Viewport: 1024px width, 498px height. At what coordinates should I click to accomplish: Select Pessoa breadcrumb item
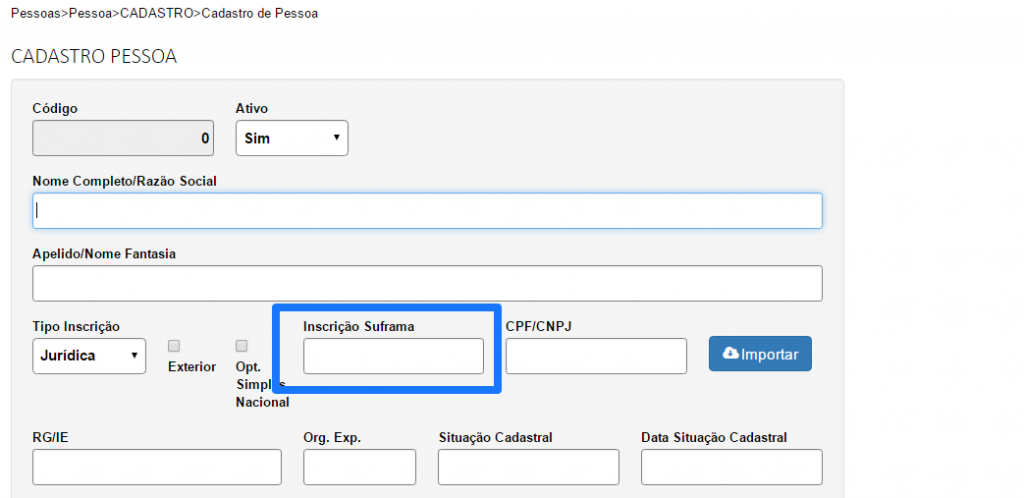90,14
